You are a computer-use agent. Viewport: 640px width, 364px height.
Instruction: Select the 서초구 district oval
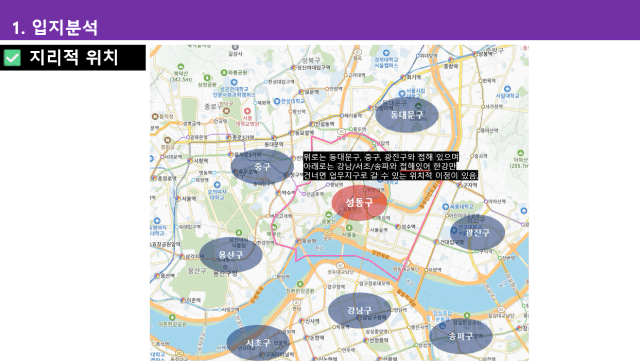click(x=258, y=342)
